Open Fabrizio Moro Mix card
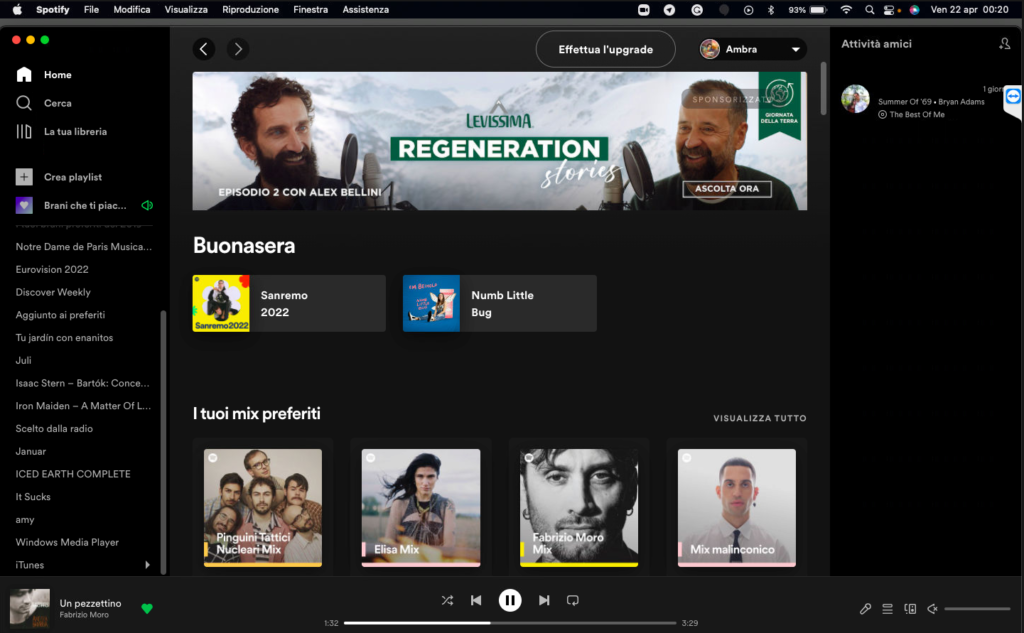Image resolution: width=1024 pixels, height=633 pixels. tap(579, 508)
